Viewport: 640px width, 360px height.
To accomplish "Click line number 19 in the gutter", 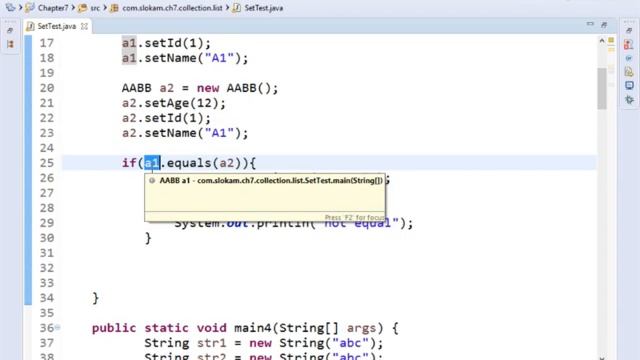I will click(47, 73).
